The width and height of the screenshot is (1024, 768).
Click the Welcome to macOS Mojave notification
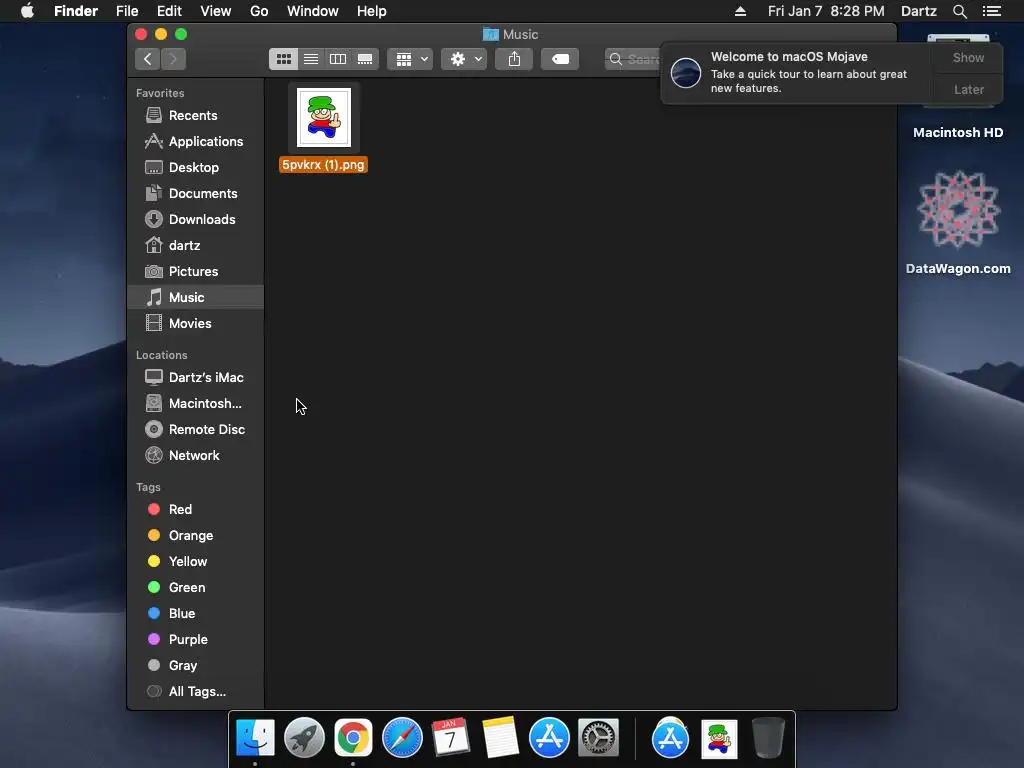[x=797, y=72]
